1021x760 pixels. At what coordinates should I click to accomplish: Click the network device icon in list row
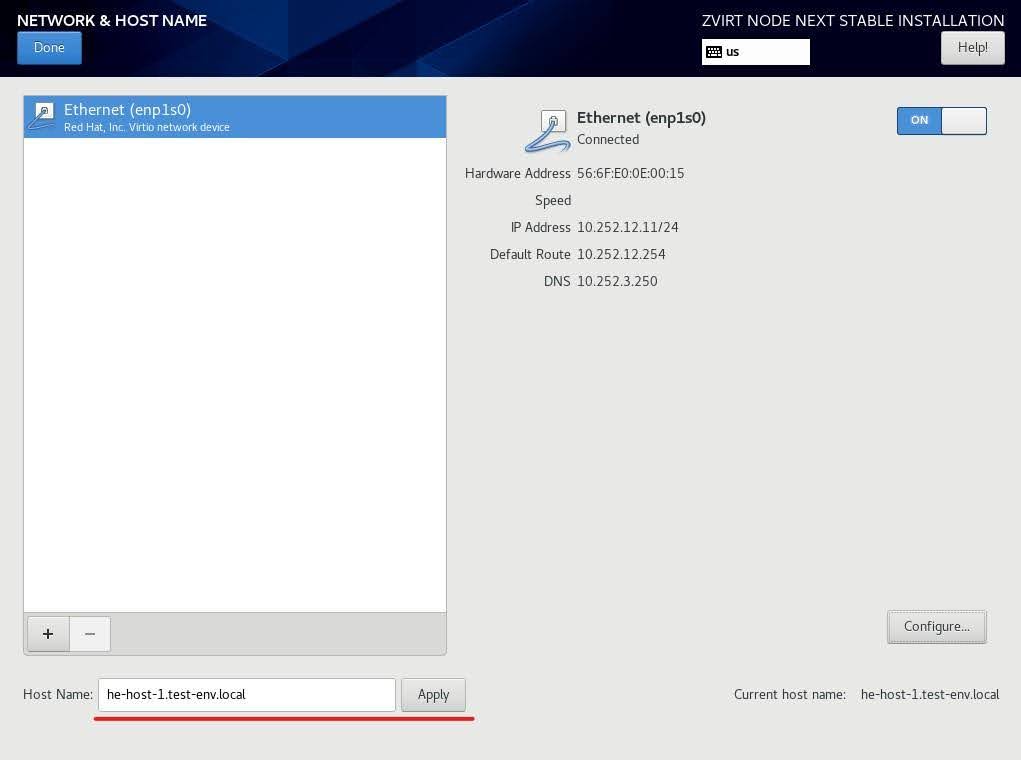[42, 117]
